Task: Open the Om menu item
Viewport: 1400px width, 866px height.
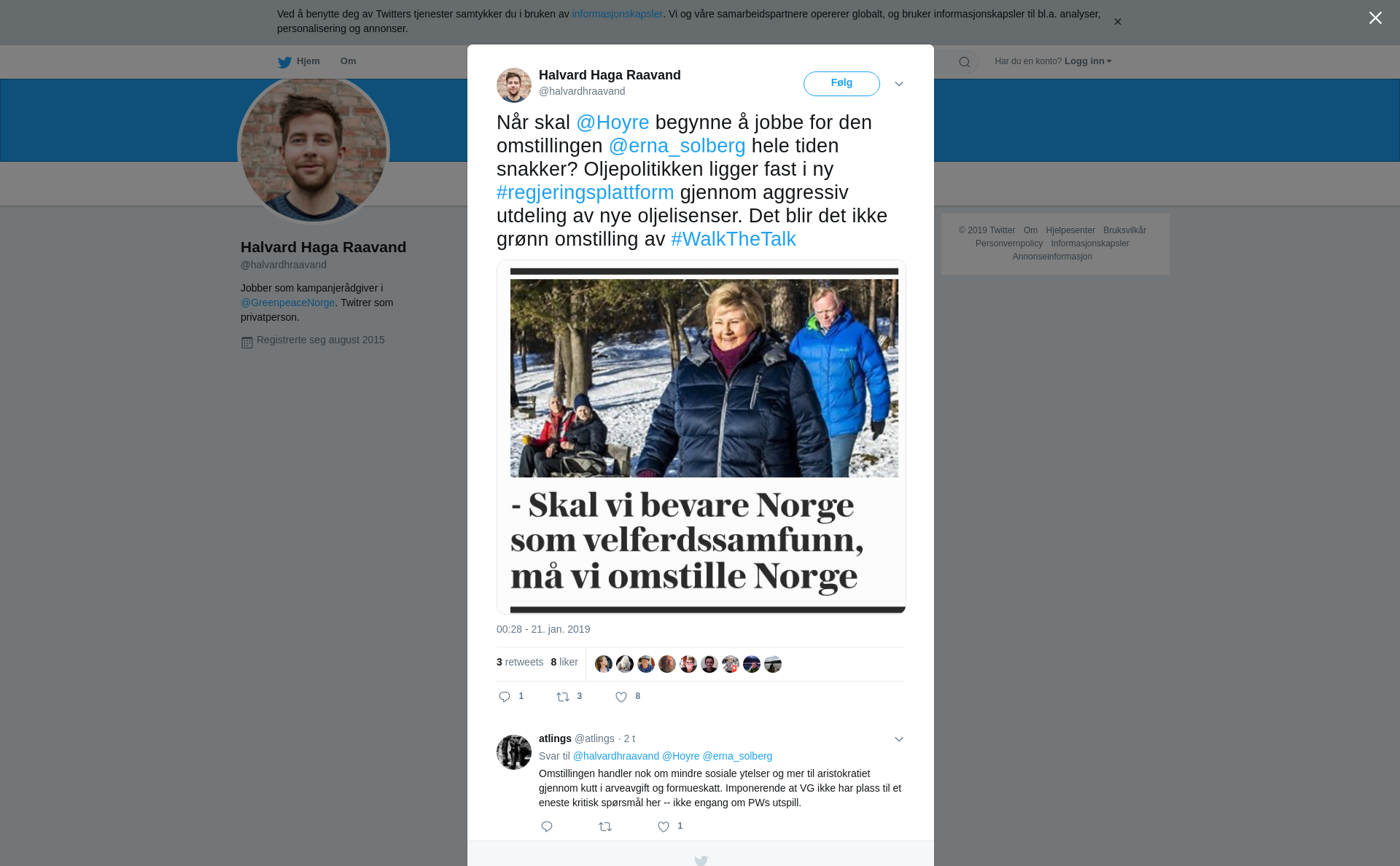Action: (349, 61)
